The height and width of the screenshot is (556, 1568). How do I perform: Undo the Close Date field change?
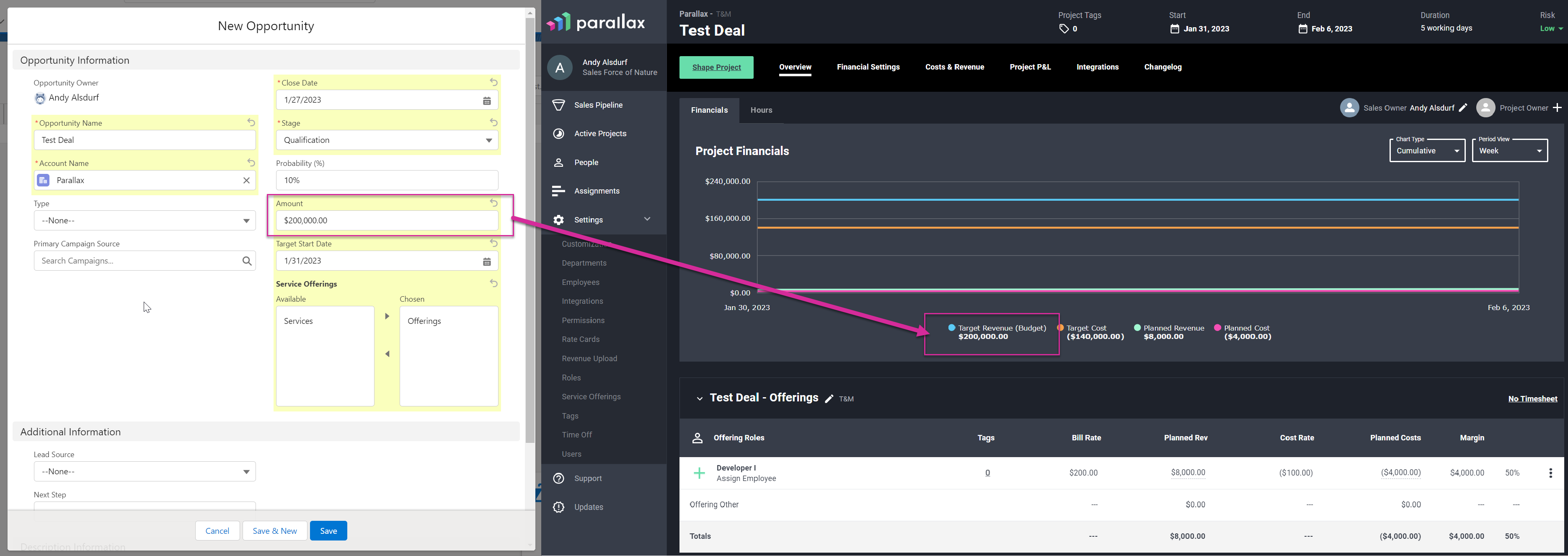tap(493, 82)
